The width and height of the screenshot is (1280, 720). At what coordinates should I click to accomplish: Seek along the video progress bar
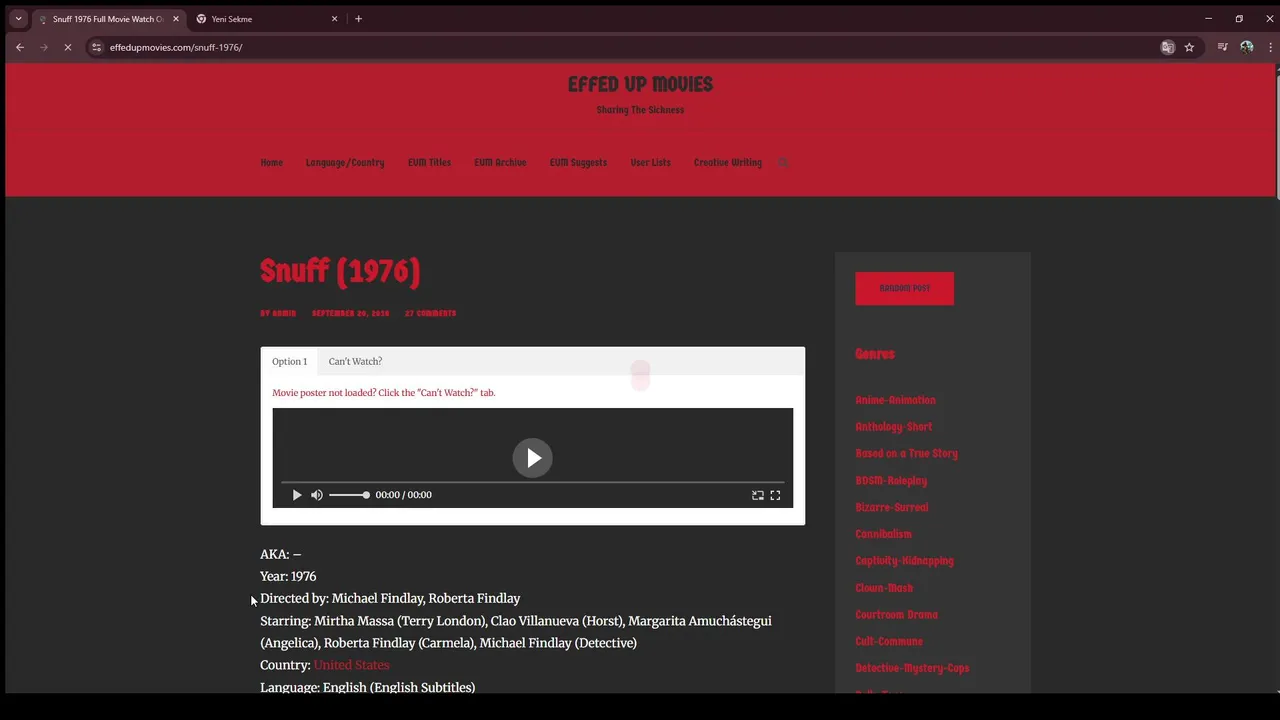click(532, 482)
